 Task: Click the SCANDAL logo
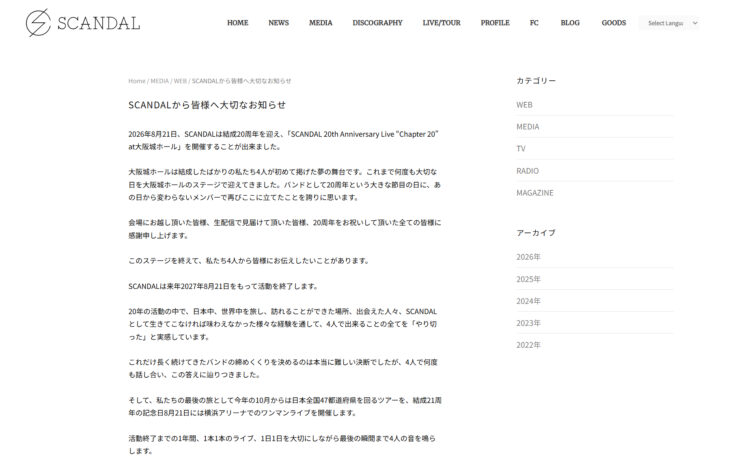[x=82, y=23]
